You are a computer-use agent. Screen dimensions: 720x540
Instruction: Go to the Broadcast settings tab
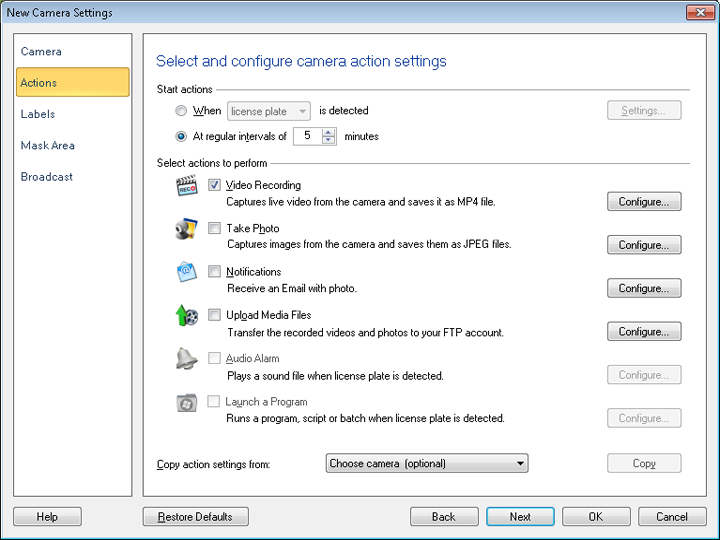click(47, 177)
